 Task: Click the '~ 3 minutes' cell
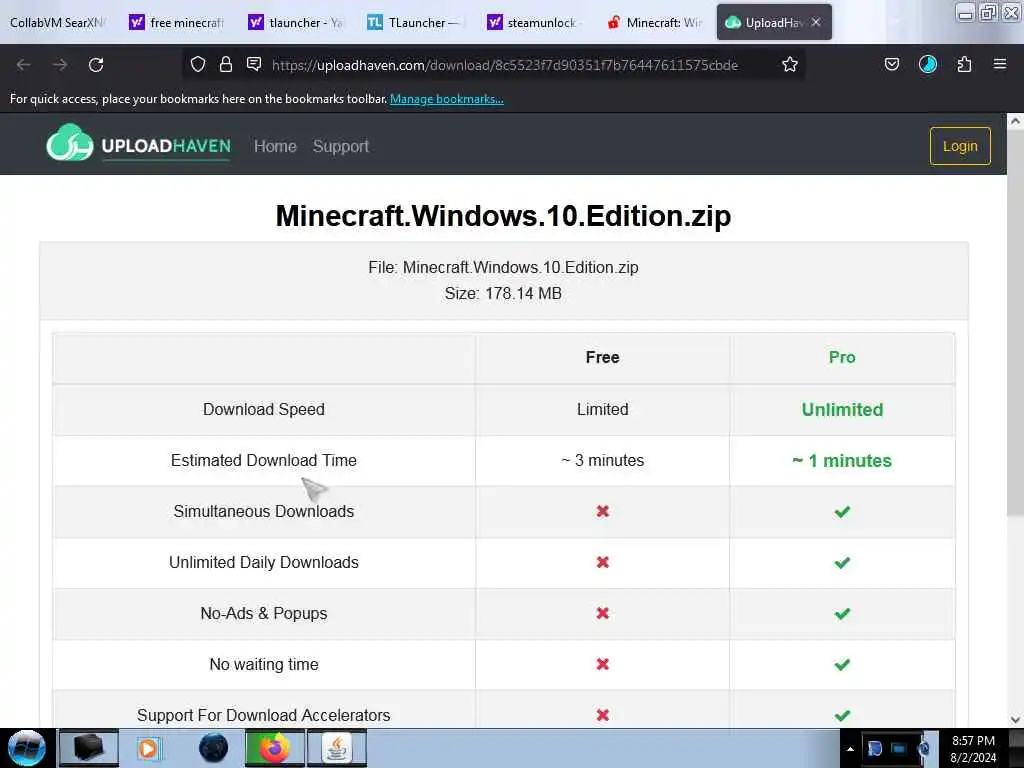point(602,460)
